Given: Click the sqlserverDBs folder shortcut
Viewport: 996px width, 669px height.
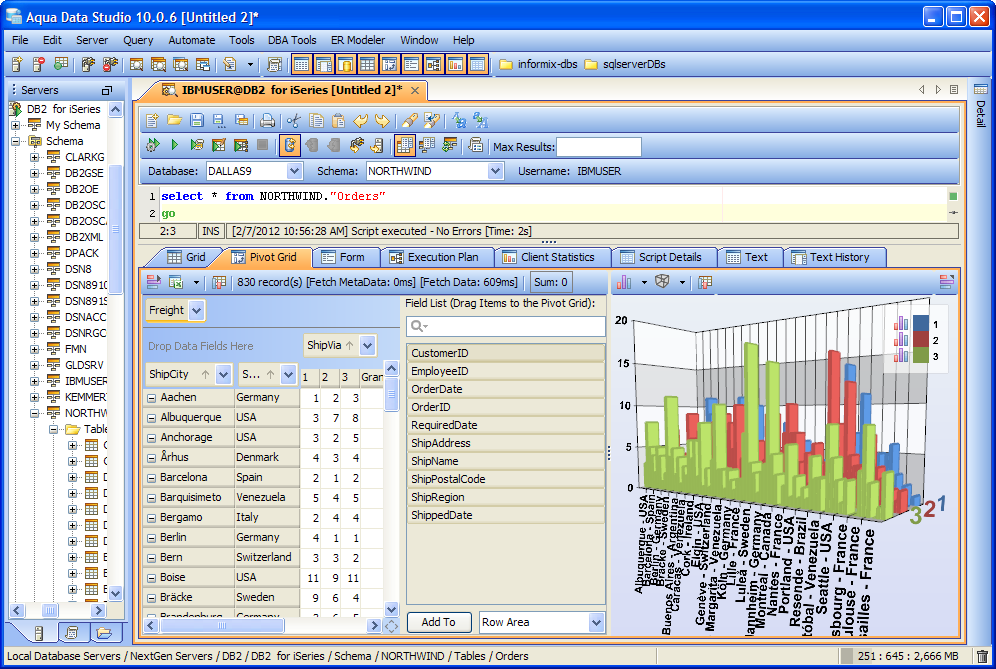Looking at the screenshot, I should [625, 64].
